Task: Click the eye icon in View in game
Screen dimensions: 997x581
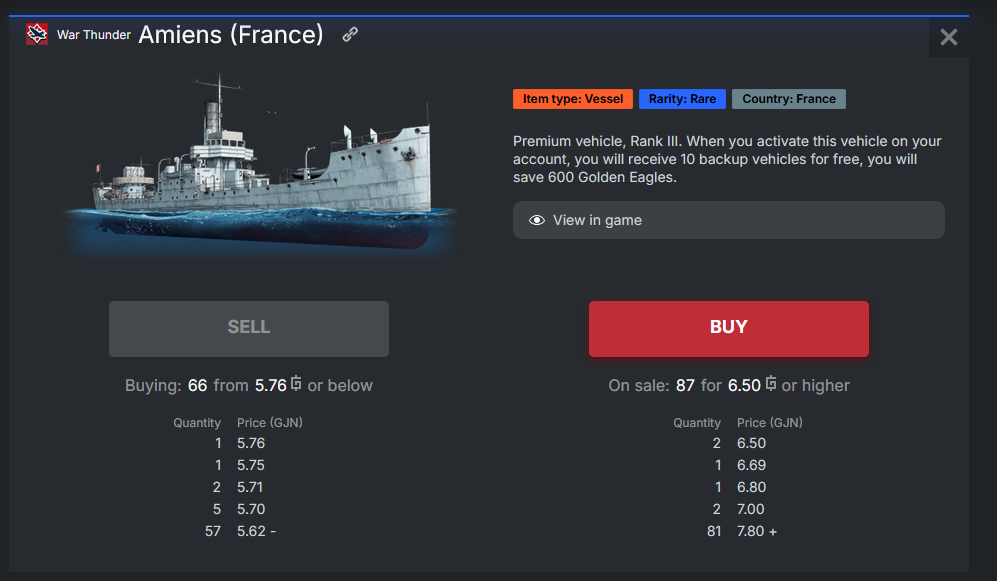Action: [537, 220]
